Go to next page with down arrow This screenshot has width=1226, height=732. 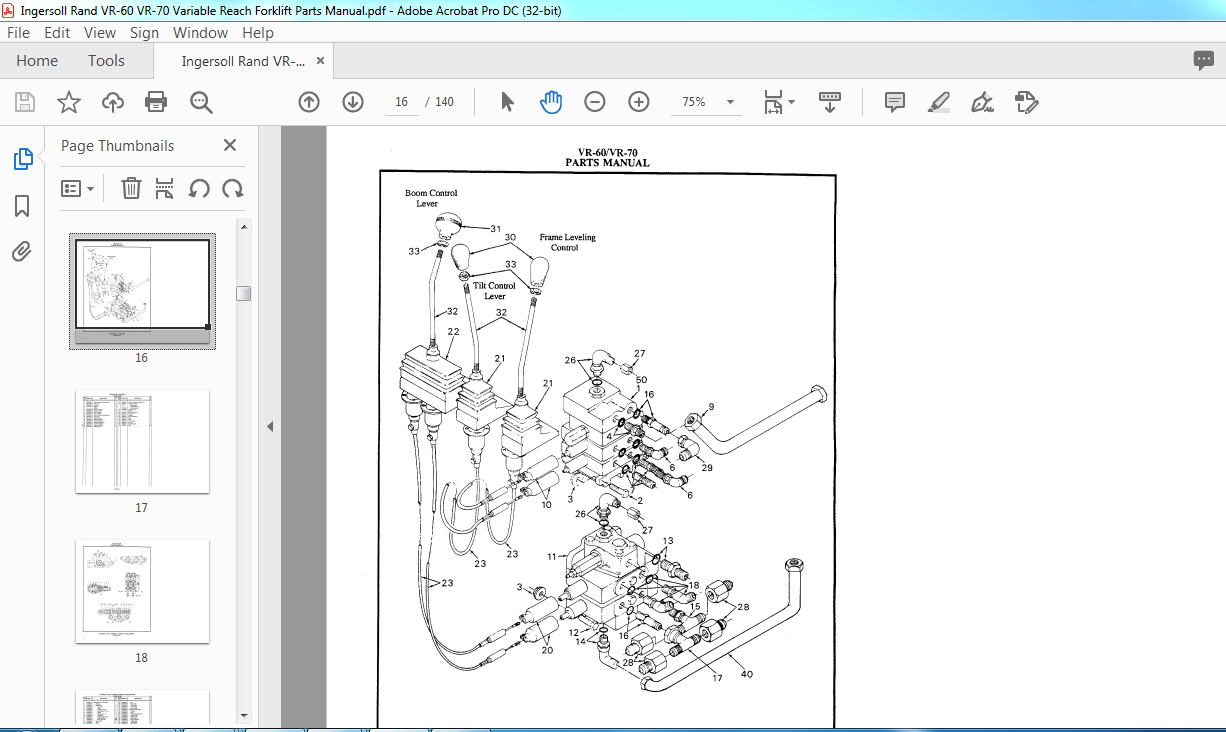pos(353,102)
